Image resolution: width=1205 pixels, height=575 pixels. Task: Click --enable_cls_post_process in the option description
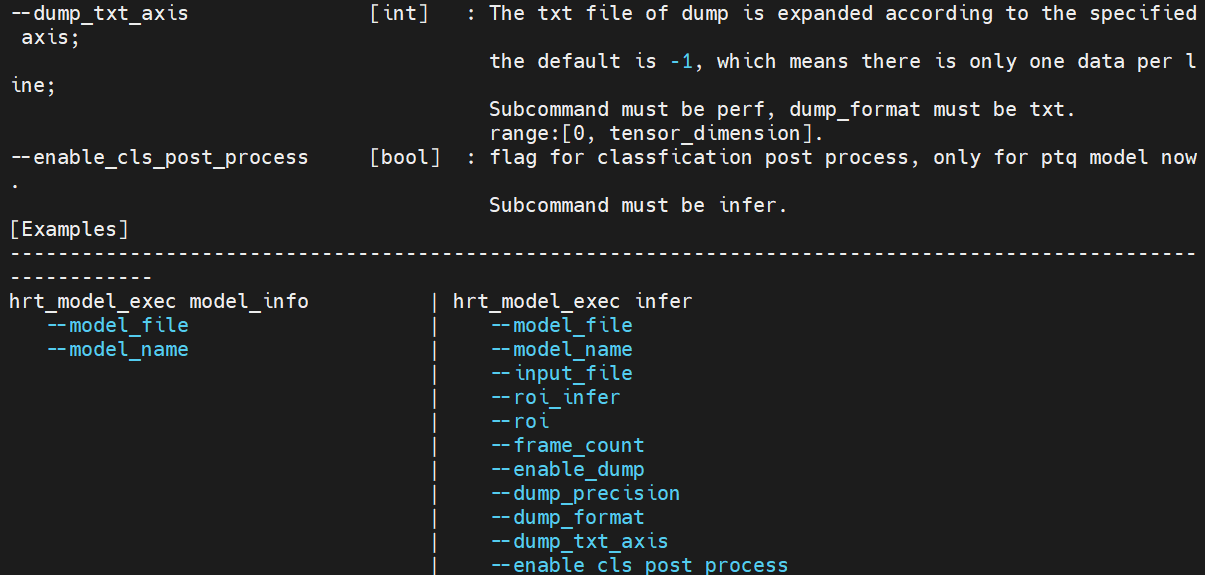[x=159, y=158]
